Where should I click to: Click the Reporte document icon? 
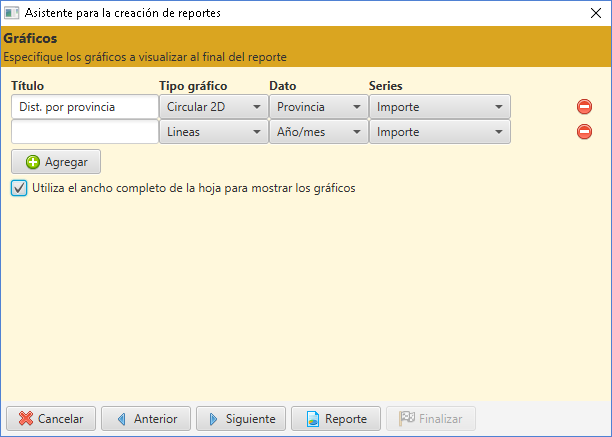coord(313,419)
